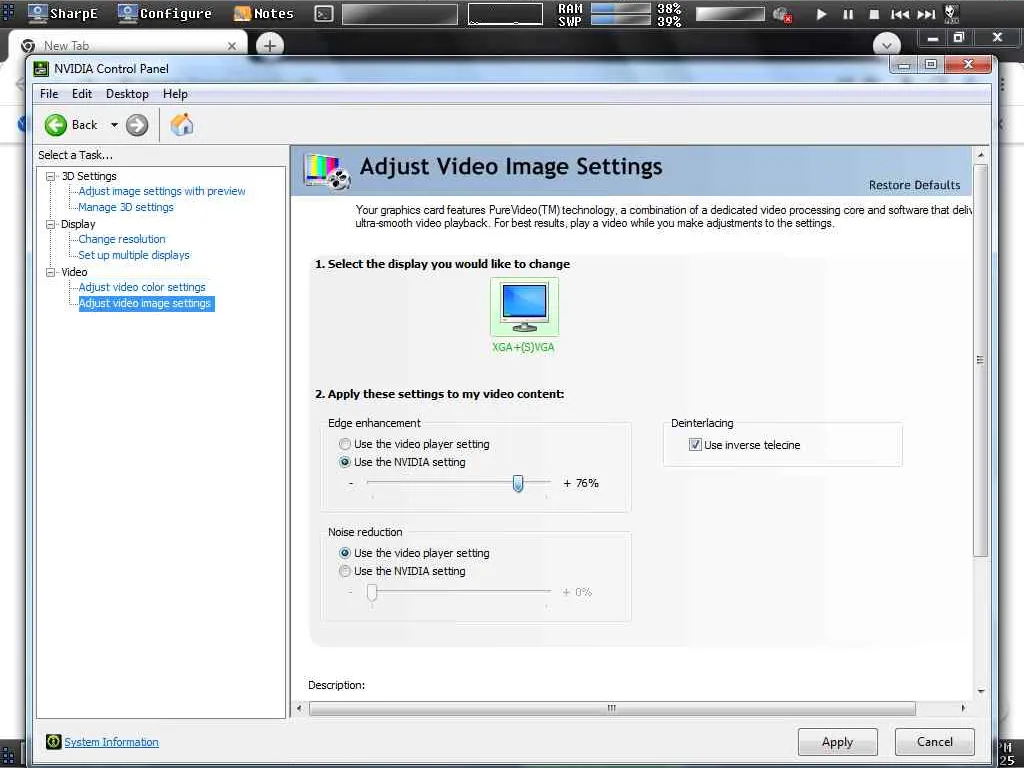Click the Pause media control

[x=848, y=14]
